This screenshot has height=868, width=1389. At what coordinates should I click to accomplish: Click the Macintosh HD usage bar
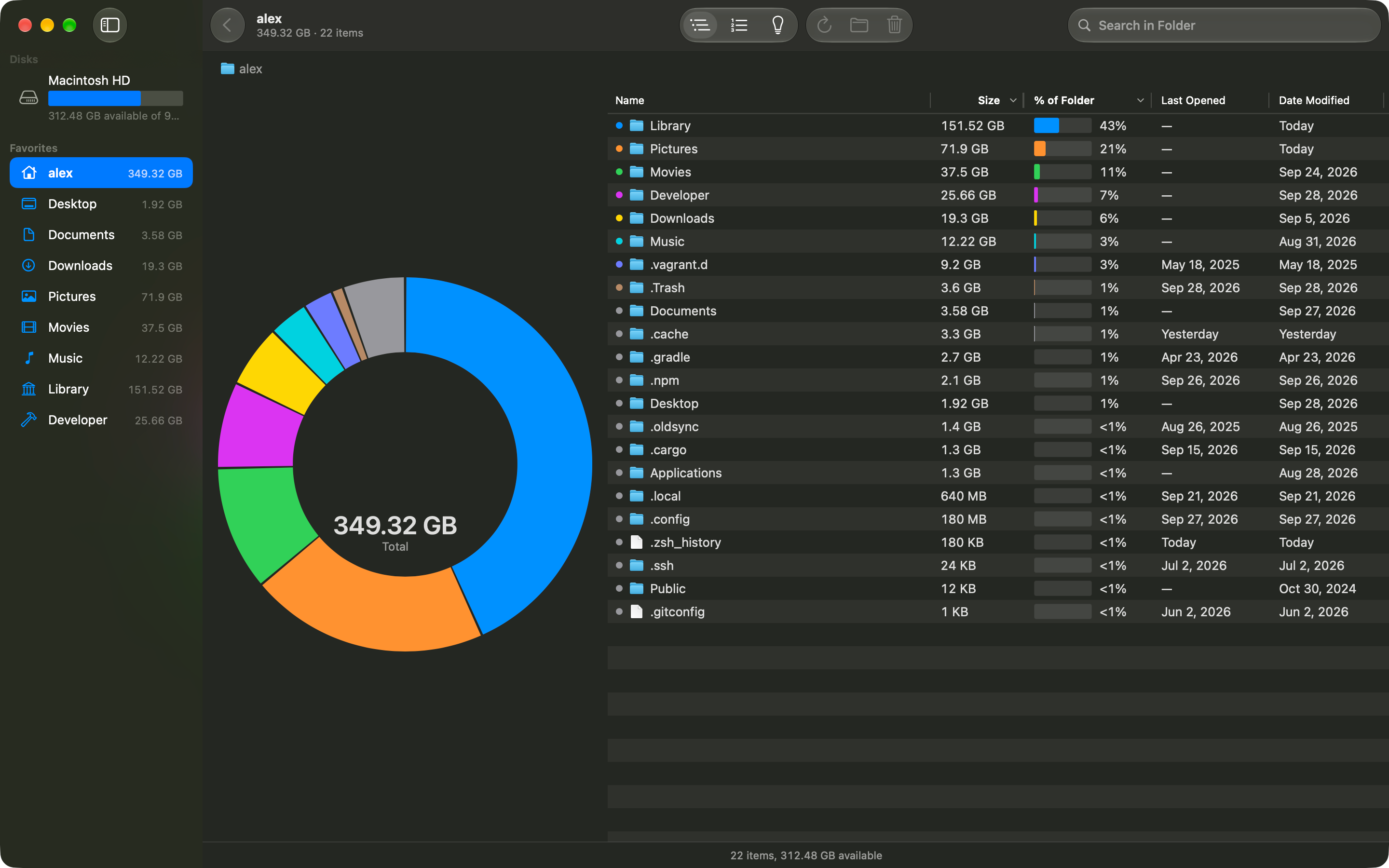[115, 98]
